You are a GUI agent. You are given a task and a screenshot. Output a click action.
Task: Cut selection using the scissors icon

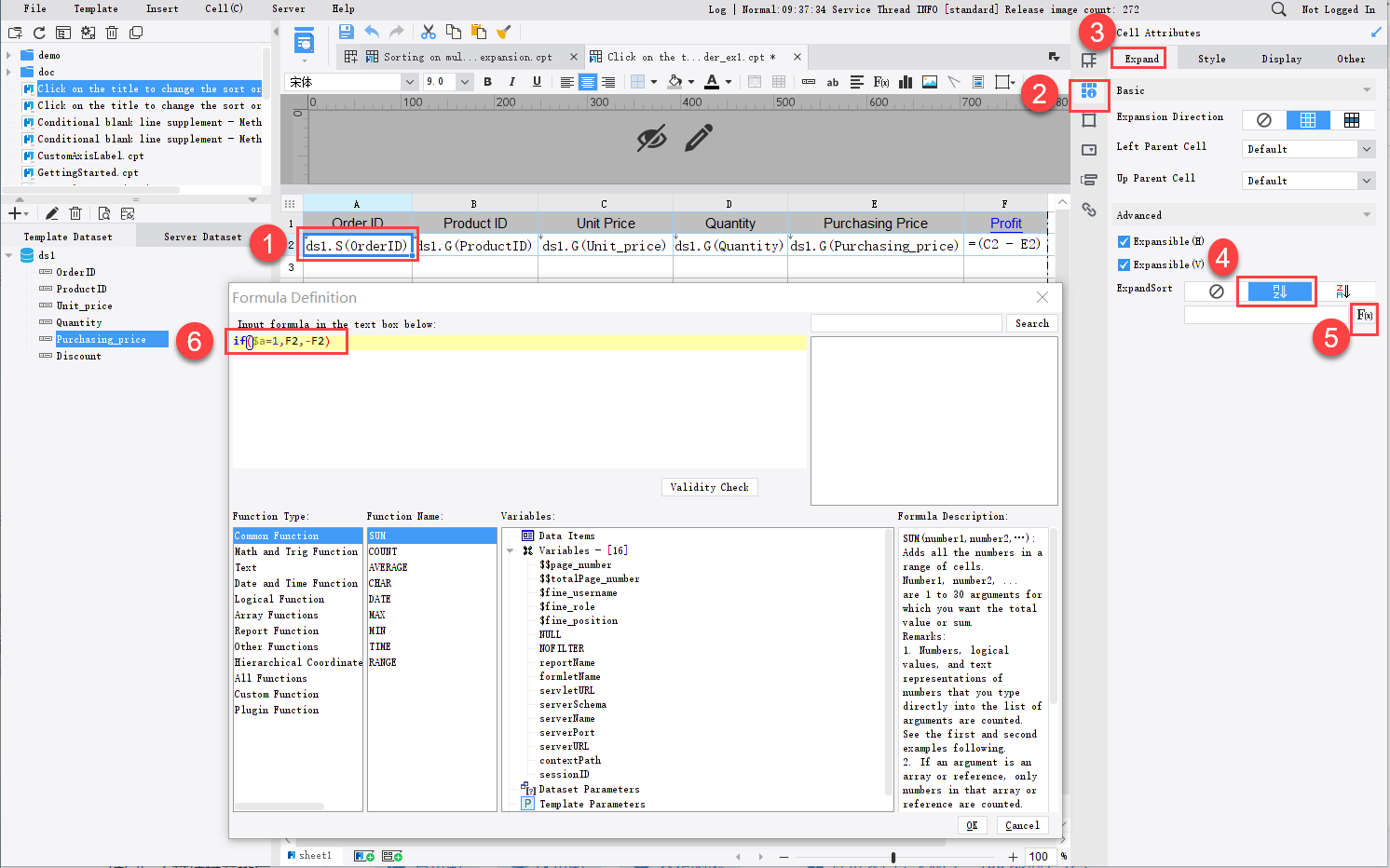[x=429, y=32]
